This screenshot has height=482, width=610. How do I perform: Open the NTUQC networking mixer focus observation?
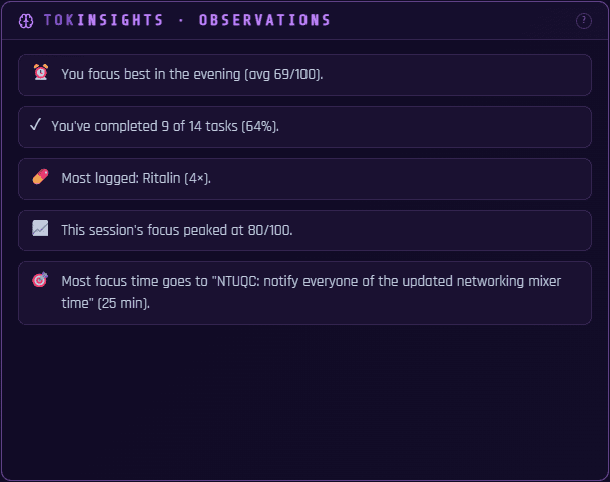point(305,293)
